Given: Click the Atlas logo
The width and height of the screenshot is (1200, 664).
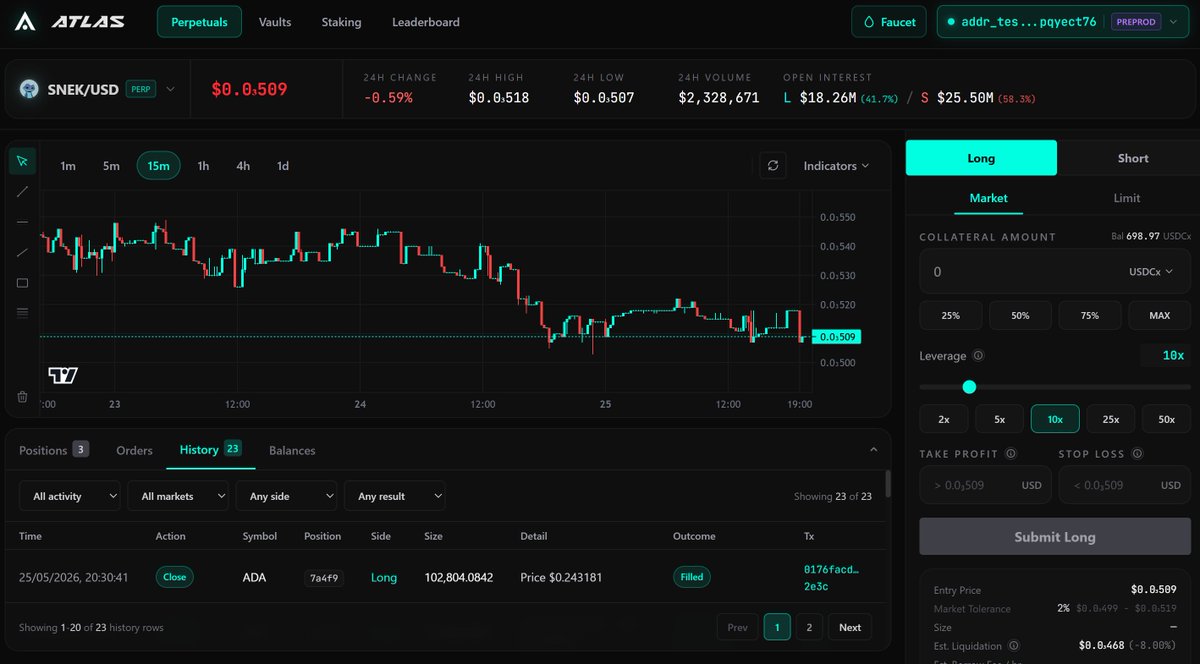Looking at the screenshot, I should [69, 21].
